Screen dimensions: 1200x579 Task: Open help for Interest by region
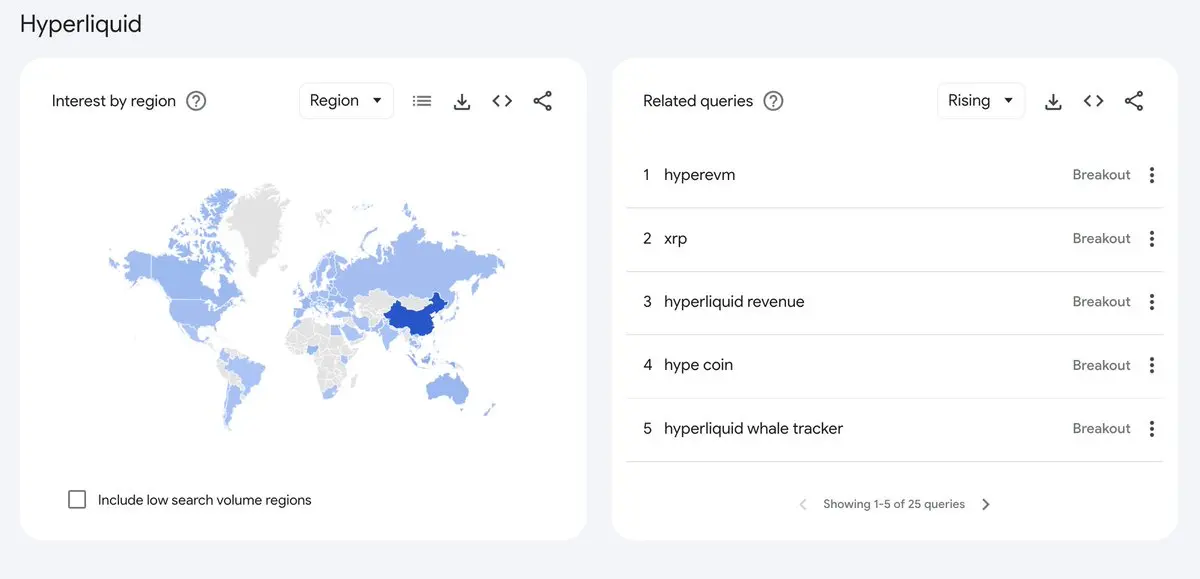tap(196, 101)
